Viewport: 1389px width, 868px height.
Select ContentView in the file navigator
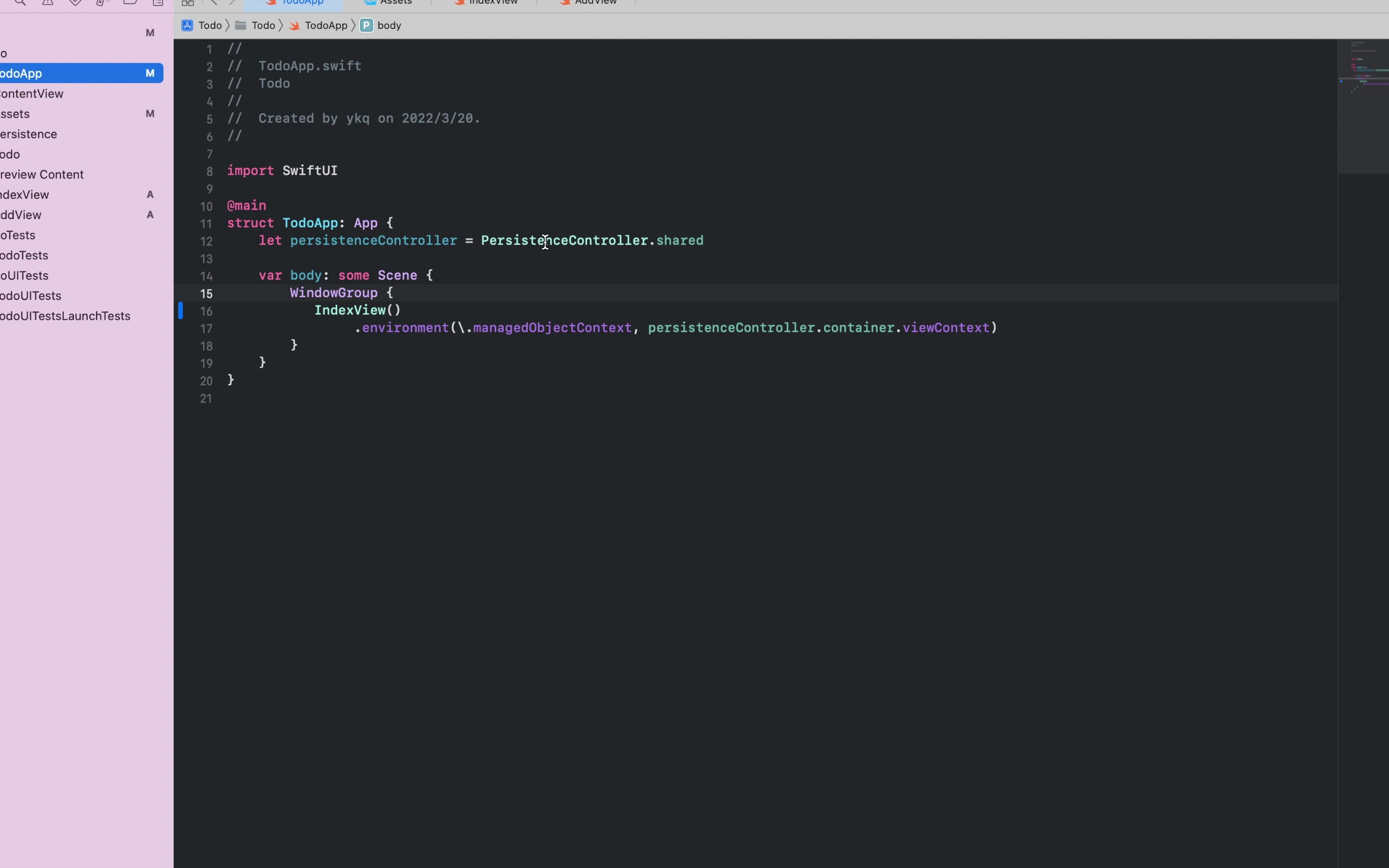[32, 94]
